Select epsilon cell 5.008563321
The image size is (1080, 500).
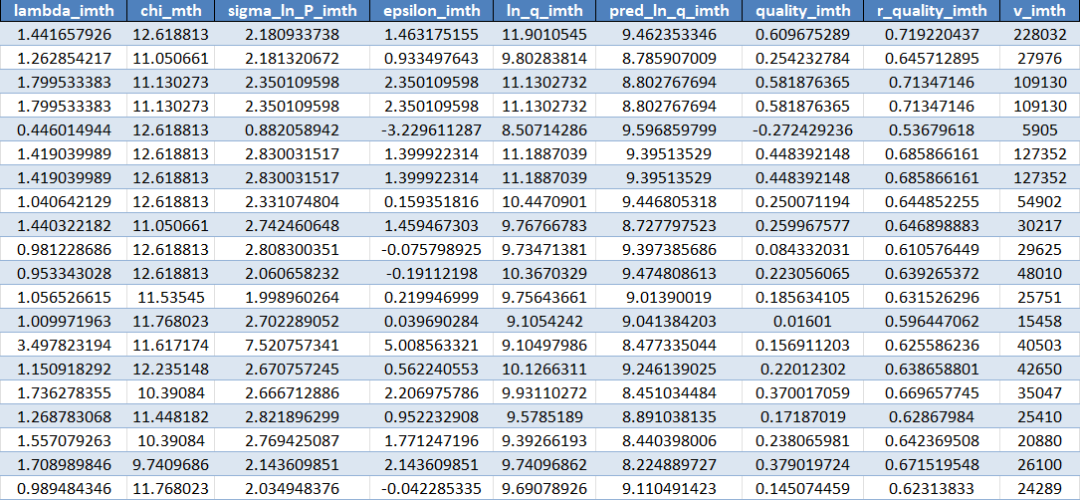[430, 344]
